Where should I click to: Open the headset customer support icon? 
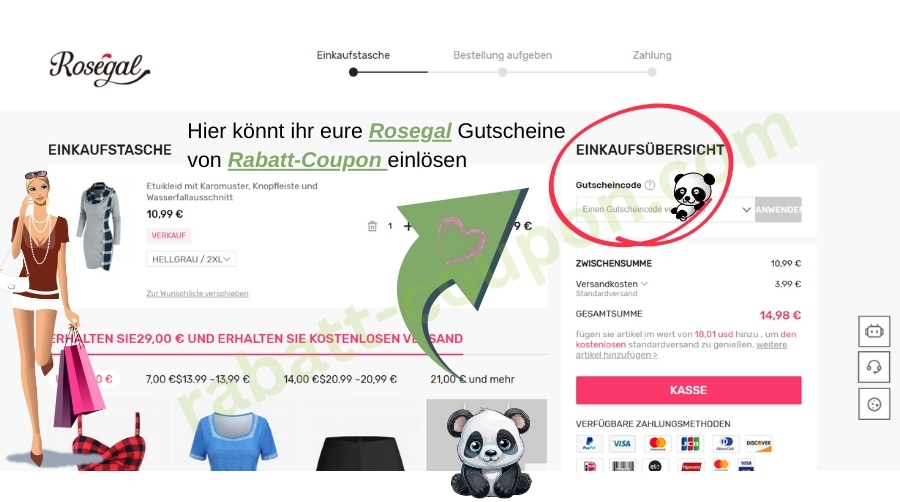tap(874, 367)
